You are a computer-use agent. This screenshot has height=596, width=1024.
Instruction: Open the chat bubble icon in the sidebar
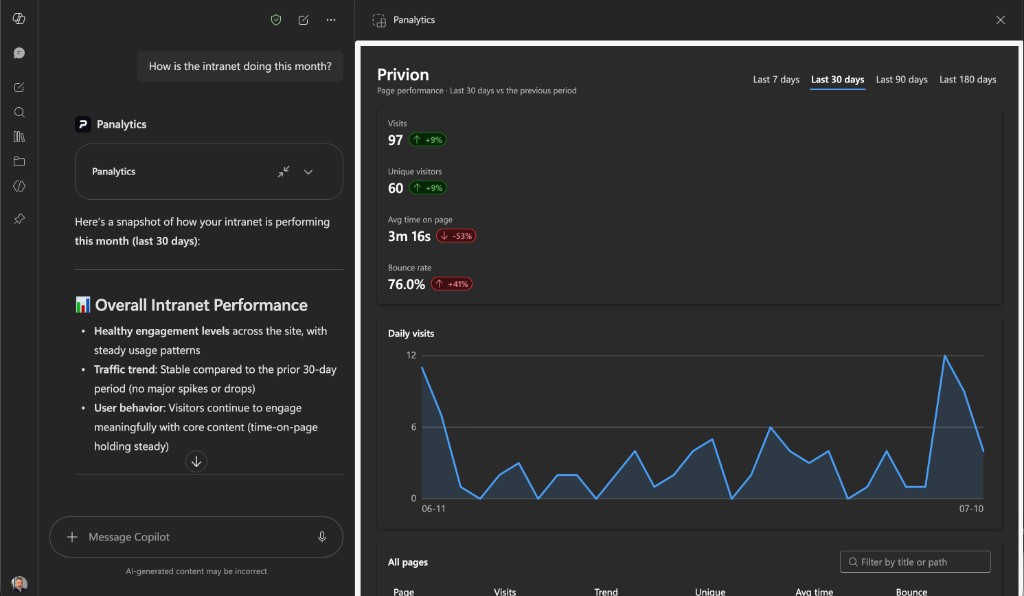19,53
